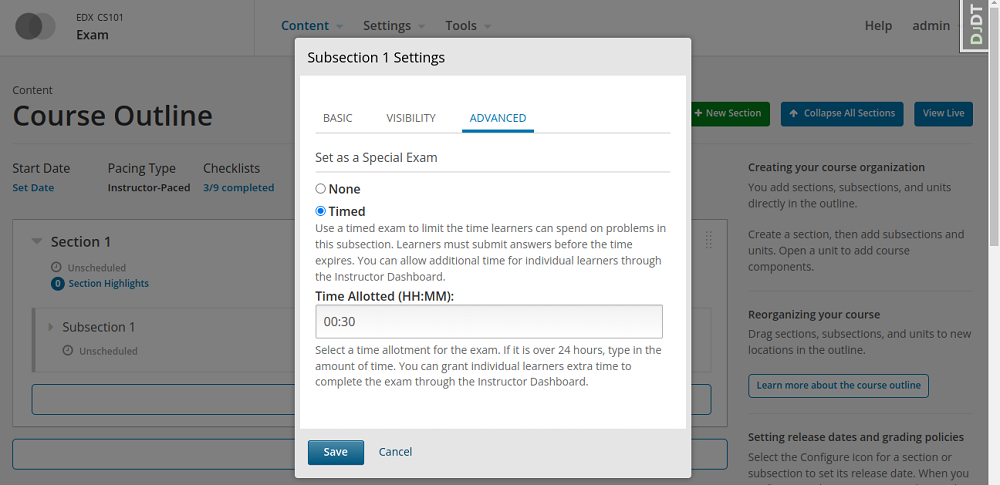Screen dimensions: 1000x485
Task: Open the Section Highlights link
Action: pos(108,283)
